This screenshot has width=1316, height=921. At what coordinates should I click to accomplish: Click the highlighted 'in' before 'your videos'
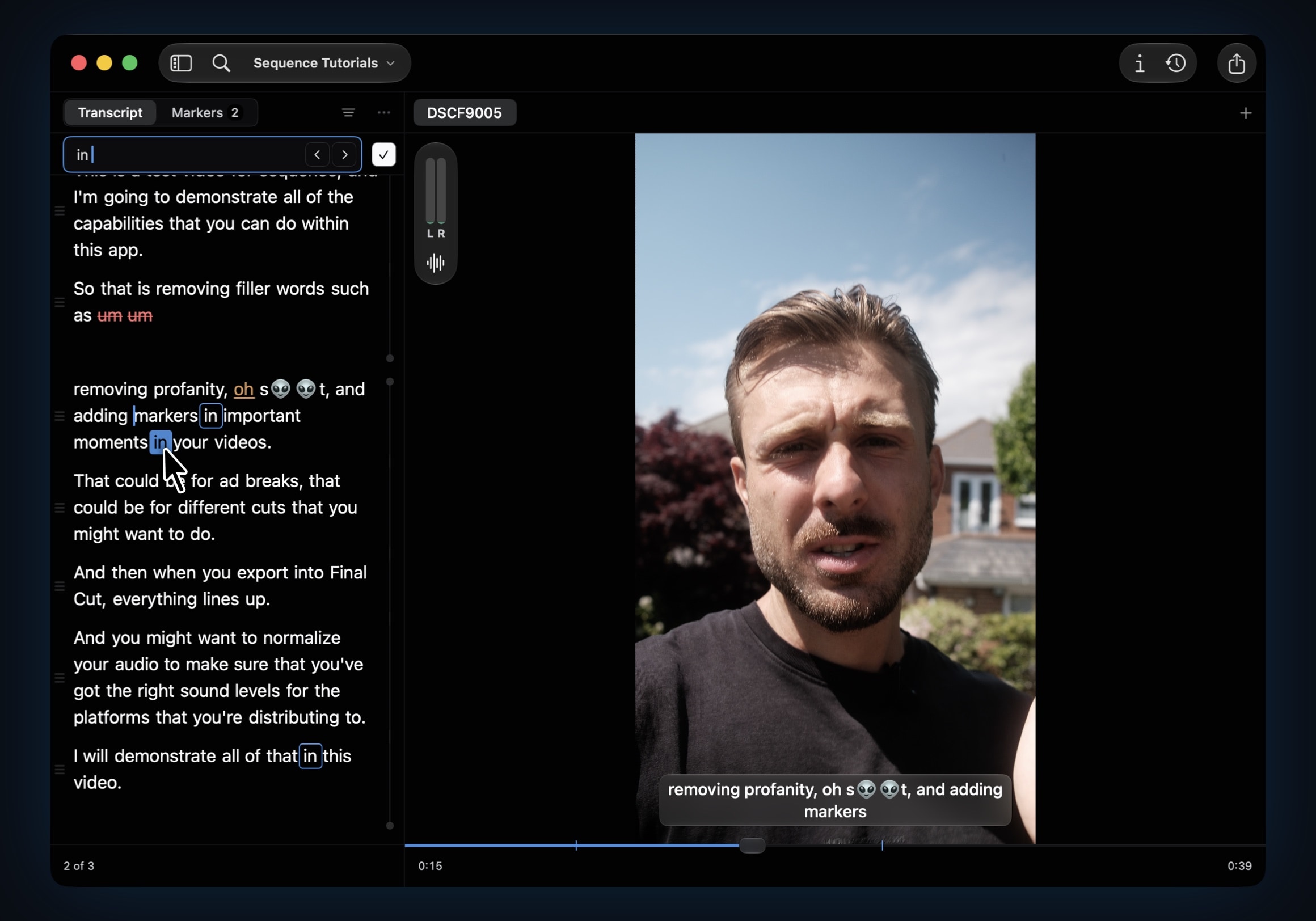coord(161,442)
